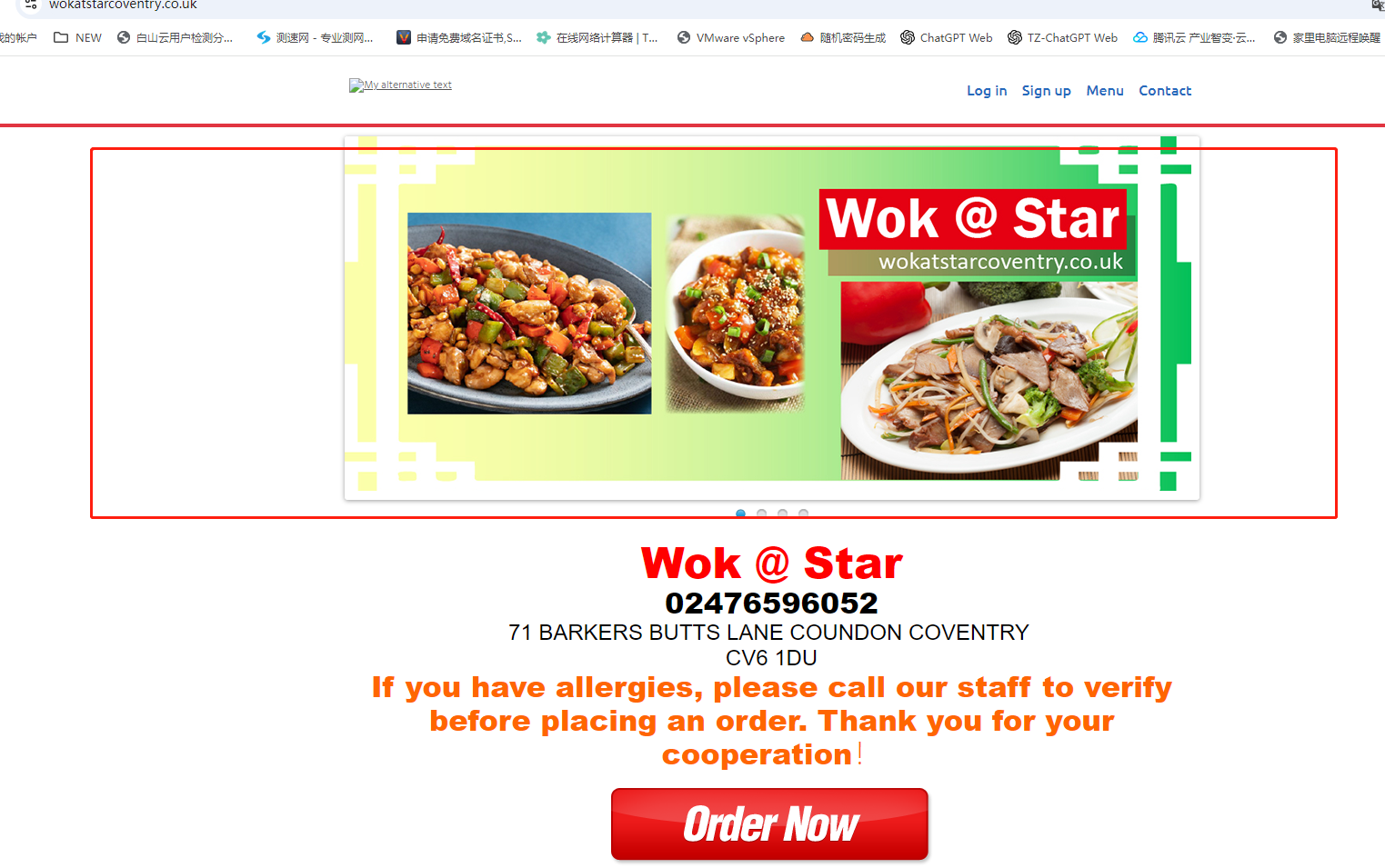Open the Menu page link
The width and height of the screenshot is (1385, 868).
click(x=1105, y=91)
